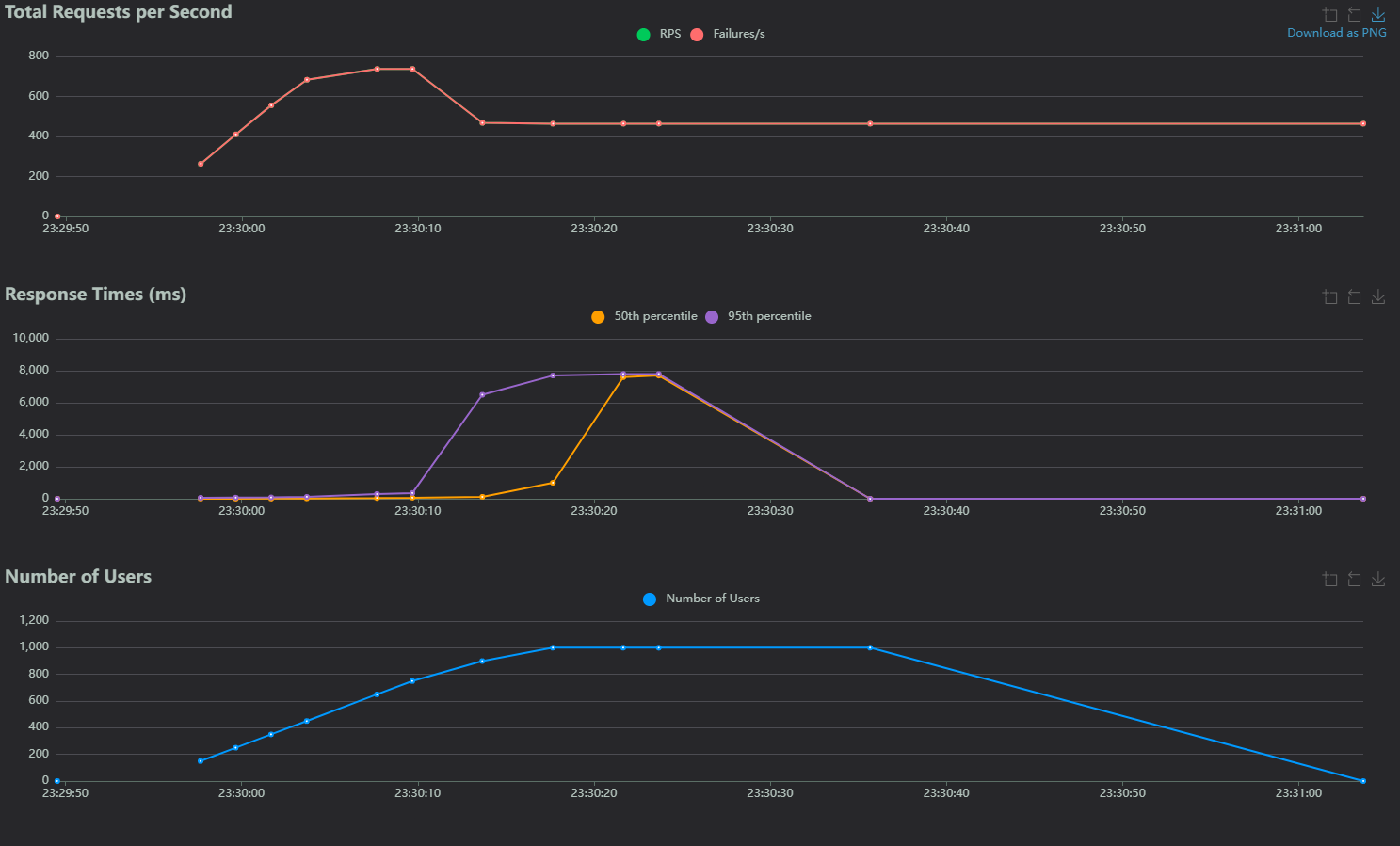Click the 600 y-axis label in Total Requests chart
Screen dimensions: 1400x846
point(39,96)
